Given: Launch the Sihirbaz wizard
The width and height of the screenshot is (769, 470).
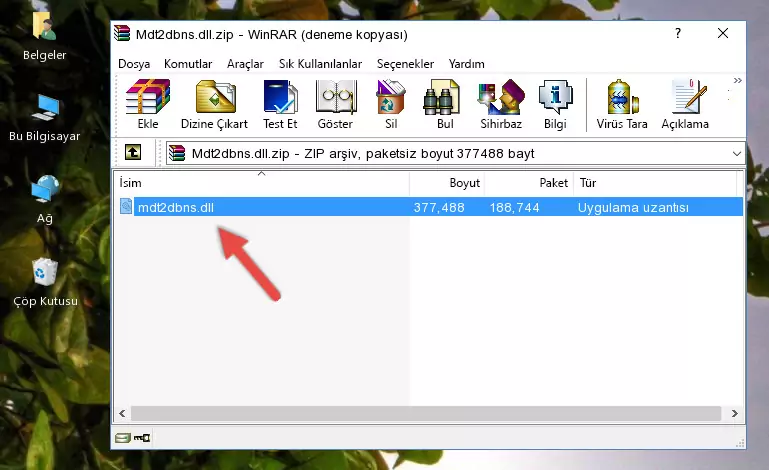Looking at the screenshot, I should (x=501, y=104).
